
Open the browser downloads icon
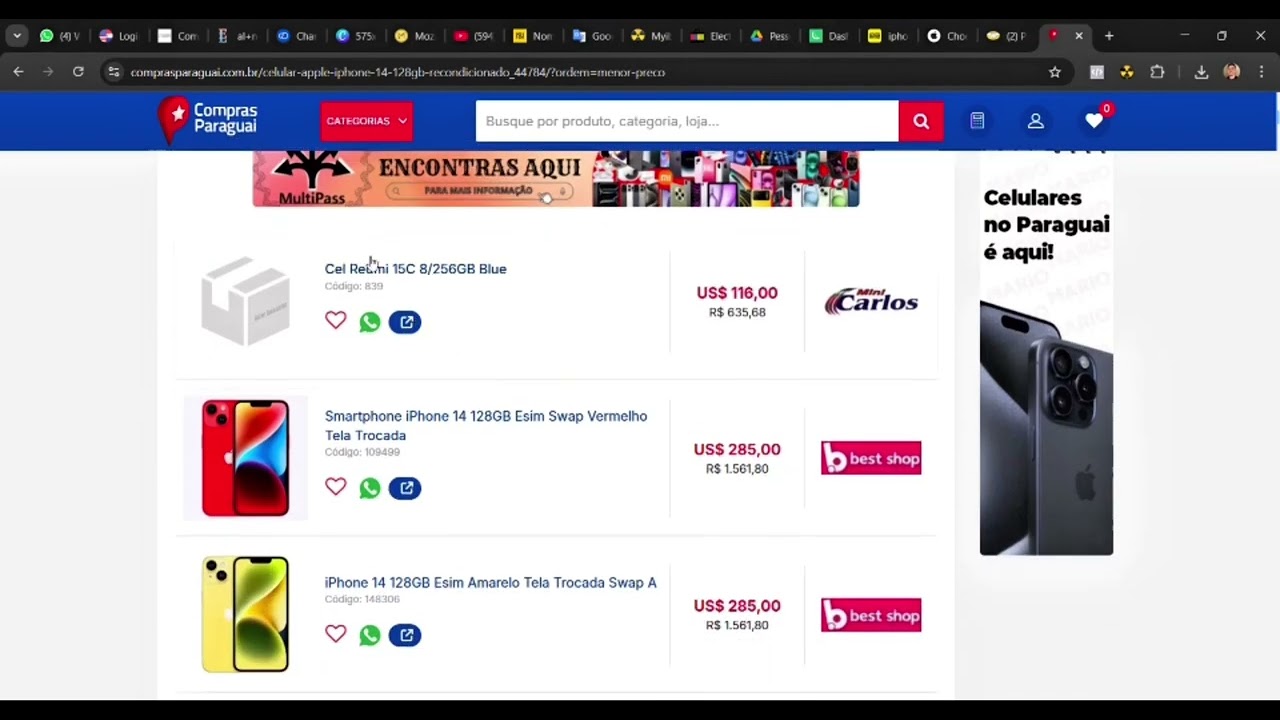[1201, 72]
